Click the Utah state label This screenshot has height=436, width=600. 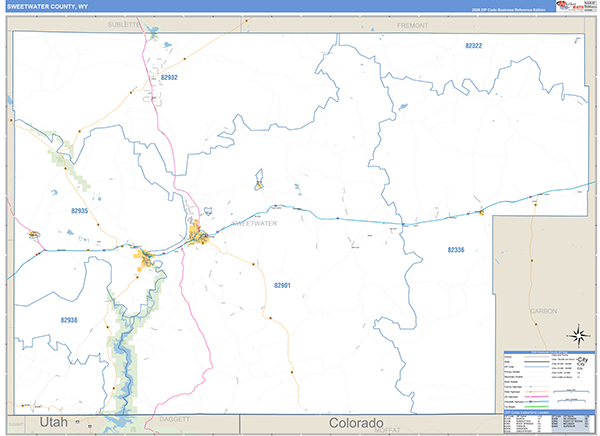(x=54, y=422)
